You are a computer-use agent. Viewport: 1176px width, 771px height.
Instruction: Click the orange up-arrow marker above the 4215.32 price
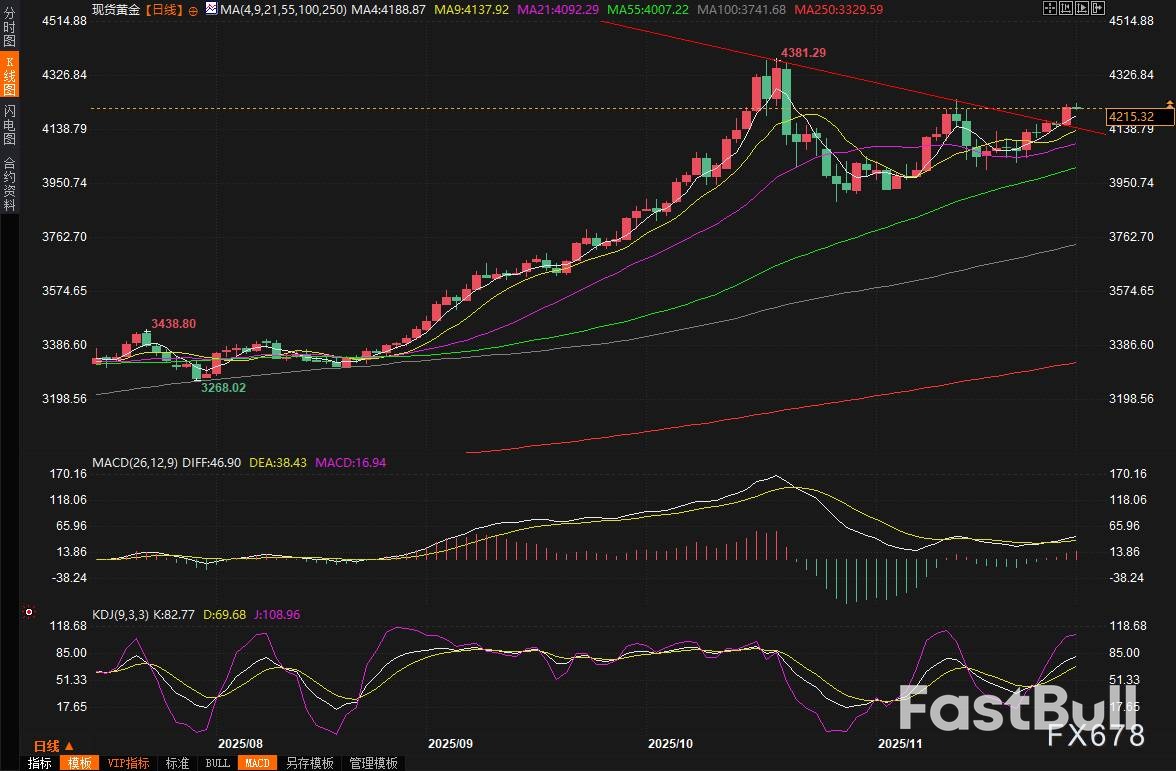coord(1169,103)
